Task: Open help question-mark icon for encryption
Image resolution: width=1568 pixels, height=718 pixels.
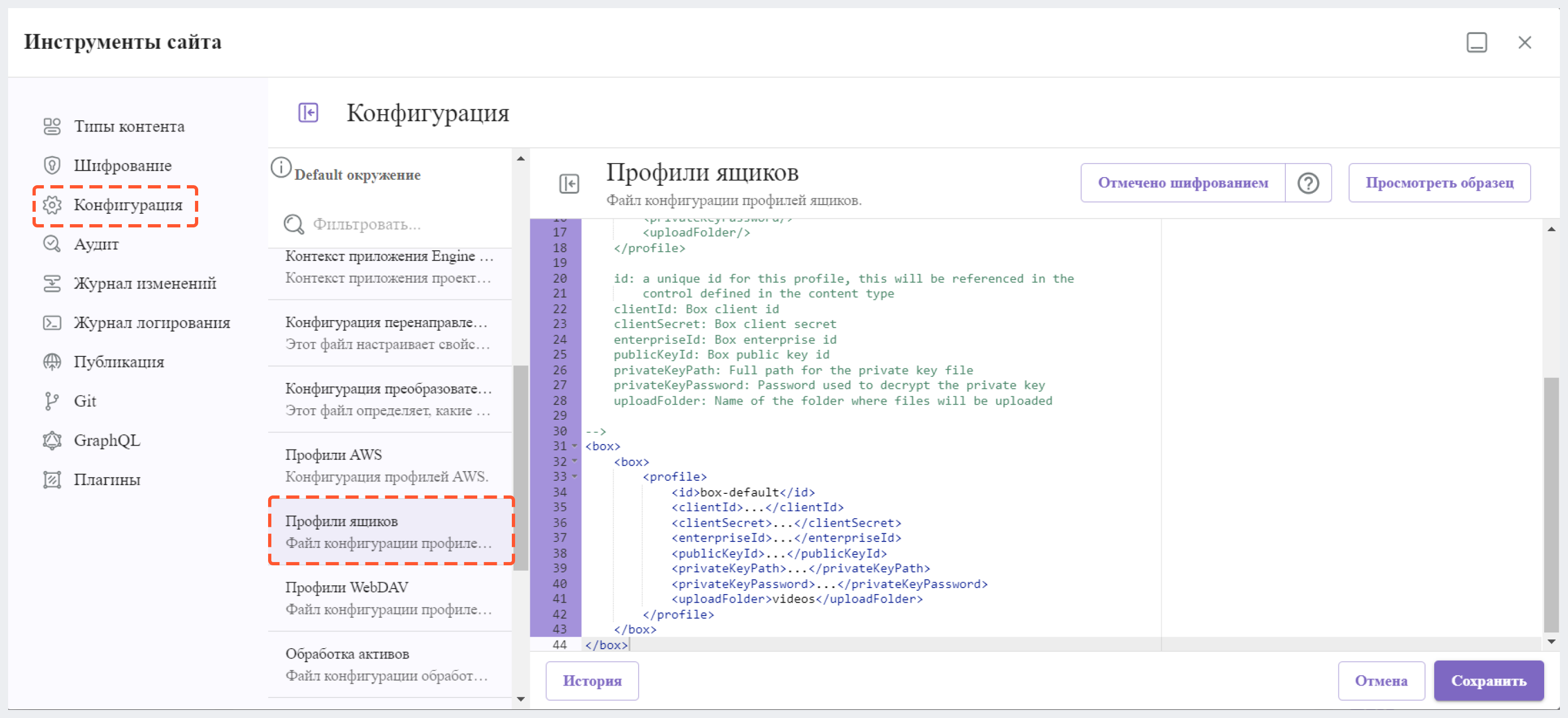Action: tap(1308, 183)
